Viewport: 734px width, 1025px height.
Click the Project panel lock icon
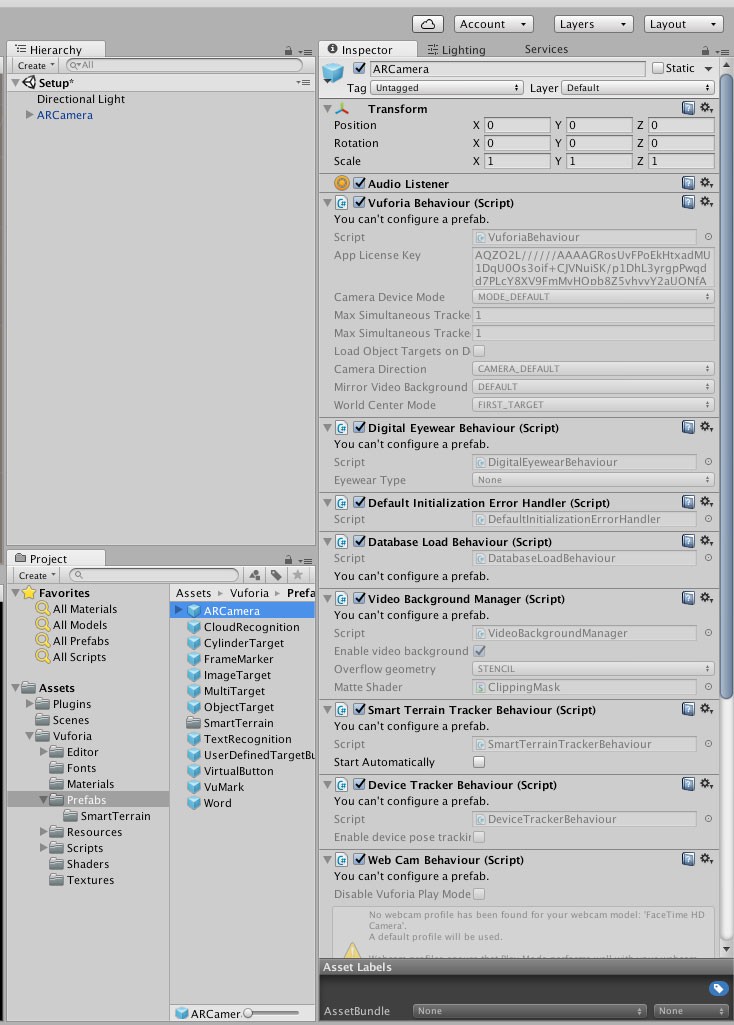coord(288,560)
